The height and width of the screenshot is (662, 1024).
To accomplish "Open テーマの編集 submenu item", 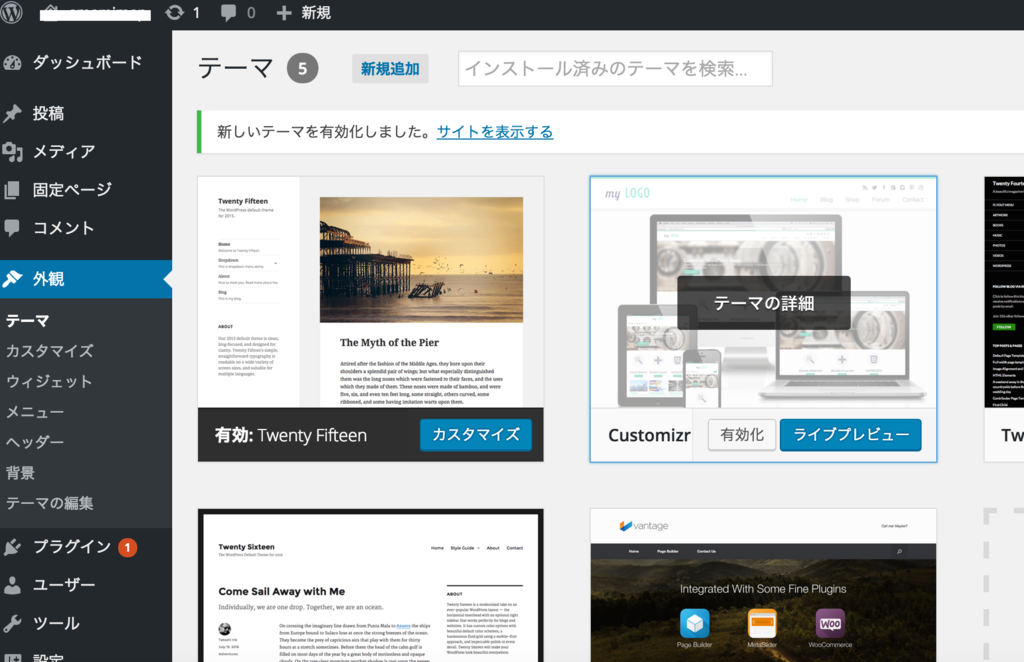I will 50,503.
